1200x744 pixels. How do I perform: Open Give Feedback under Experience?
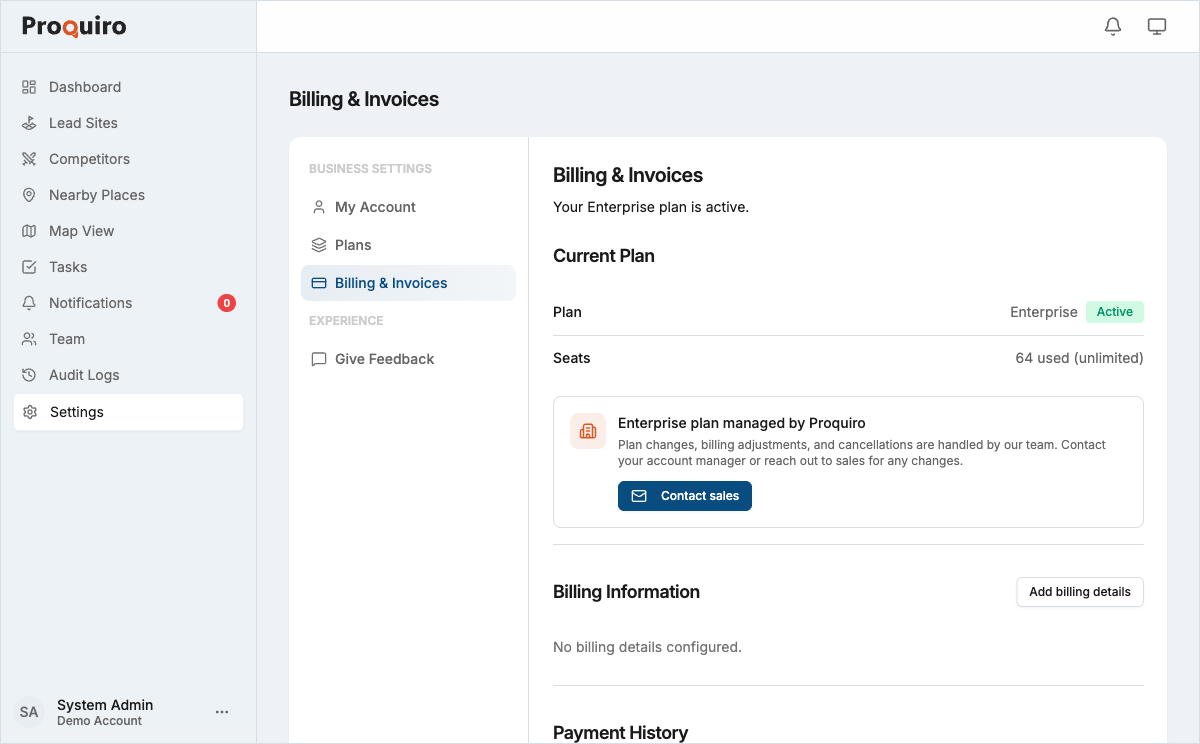(385, 358)
